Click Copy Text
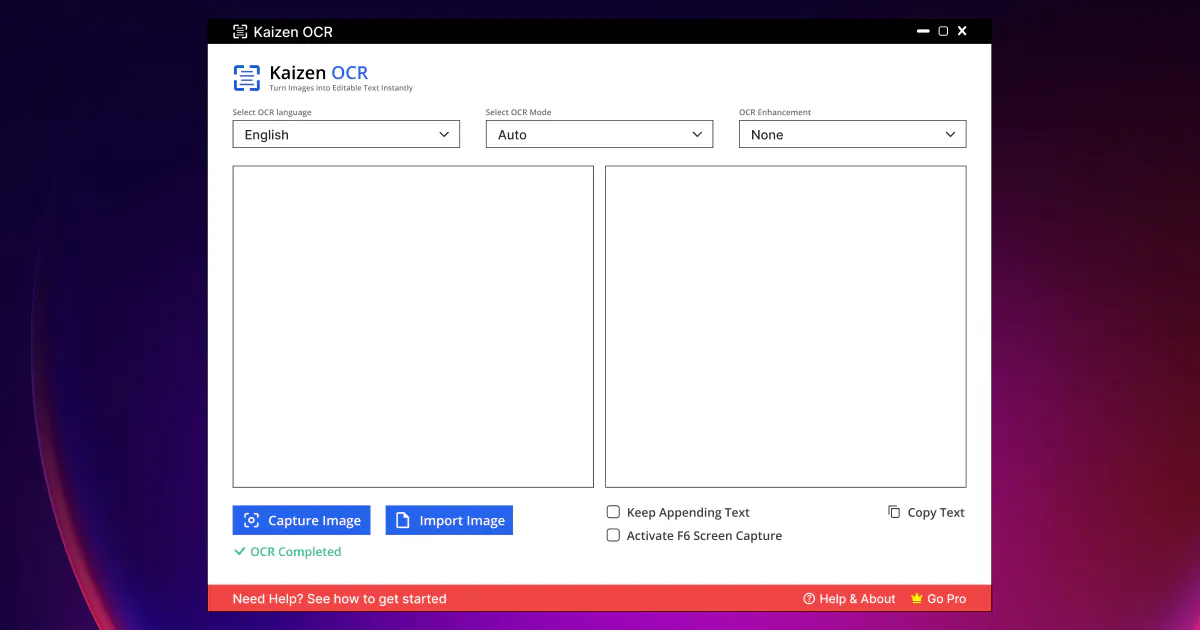This screenshot has height=630, width=1200. coord(926,512)
